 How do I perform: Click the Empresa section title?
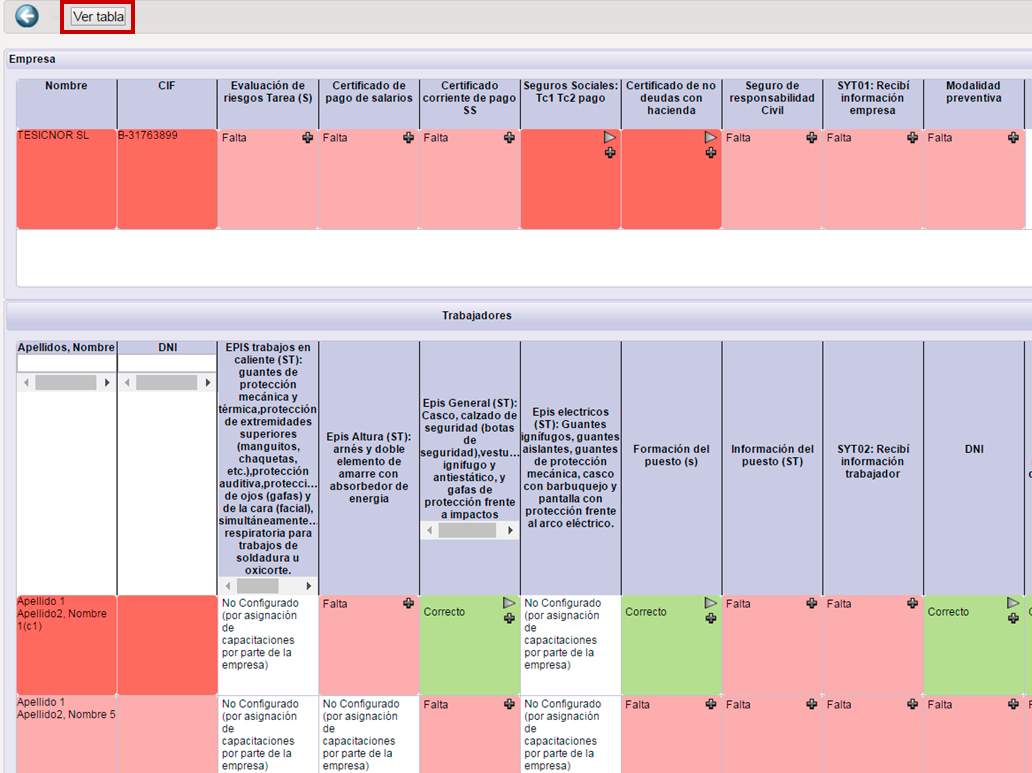[x=32, y=59]
